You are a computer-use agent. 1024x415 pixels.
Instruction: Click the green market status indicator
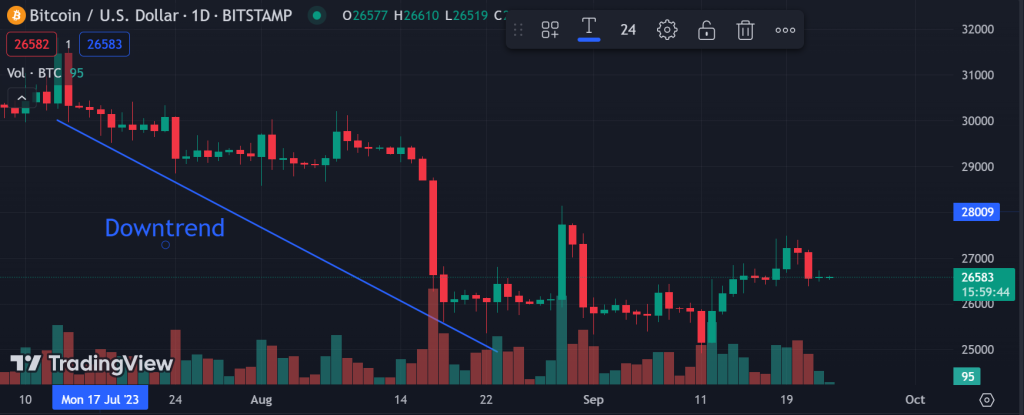(317, 14)
